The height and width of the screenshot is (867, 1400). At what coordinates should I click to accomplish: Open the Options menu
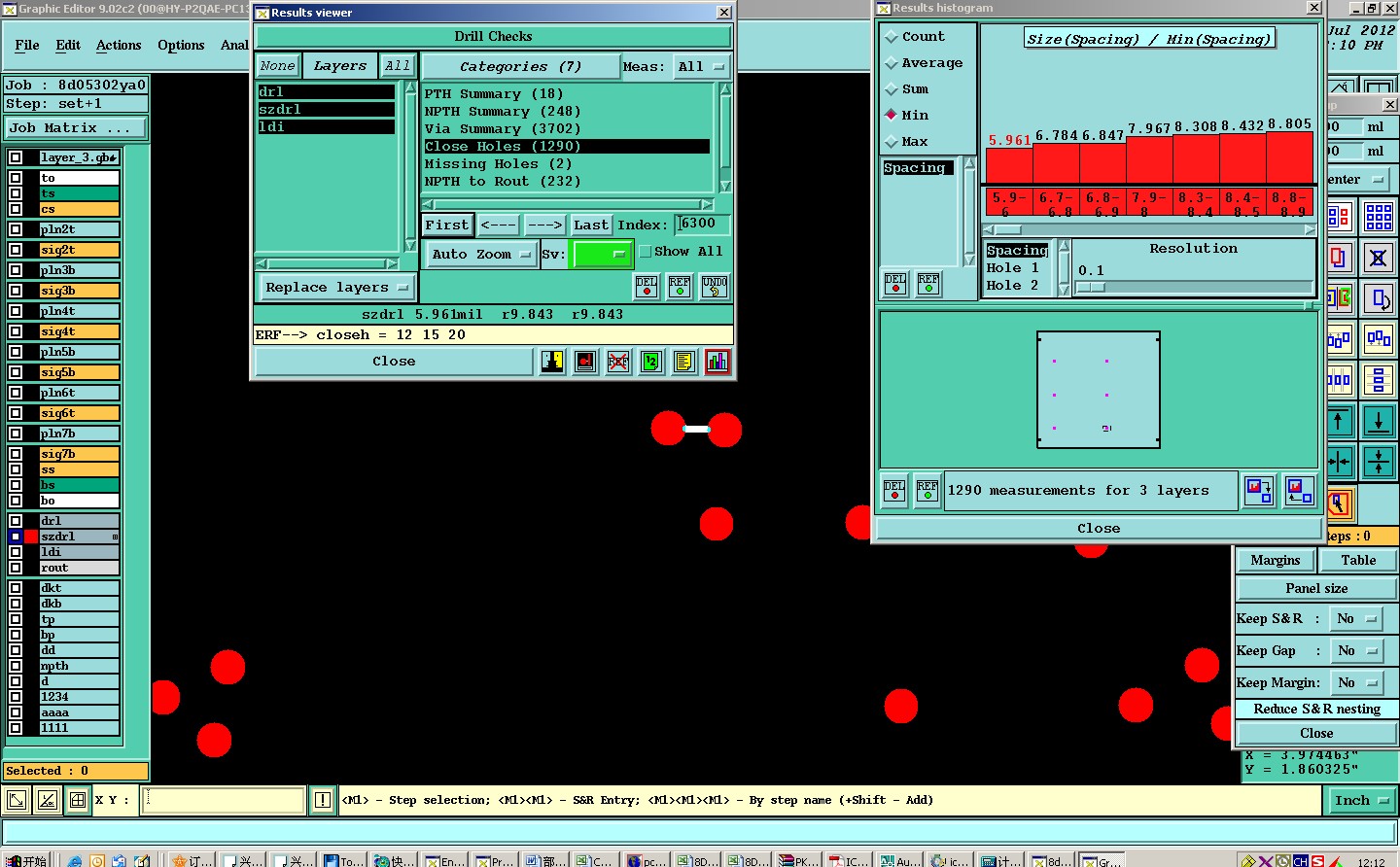pos(181,45)
